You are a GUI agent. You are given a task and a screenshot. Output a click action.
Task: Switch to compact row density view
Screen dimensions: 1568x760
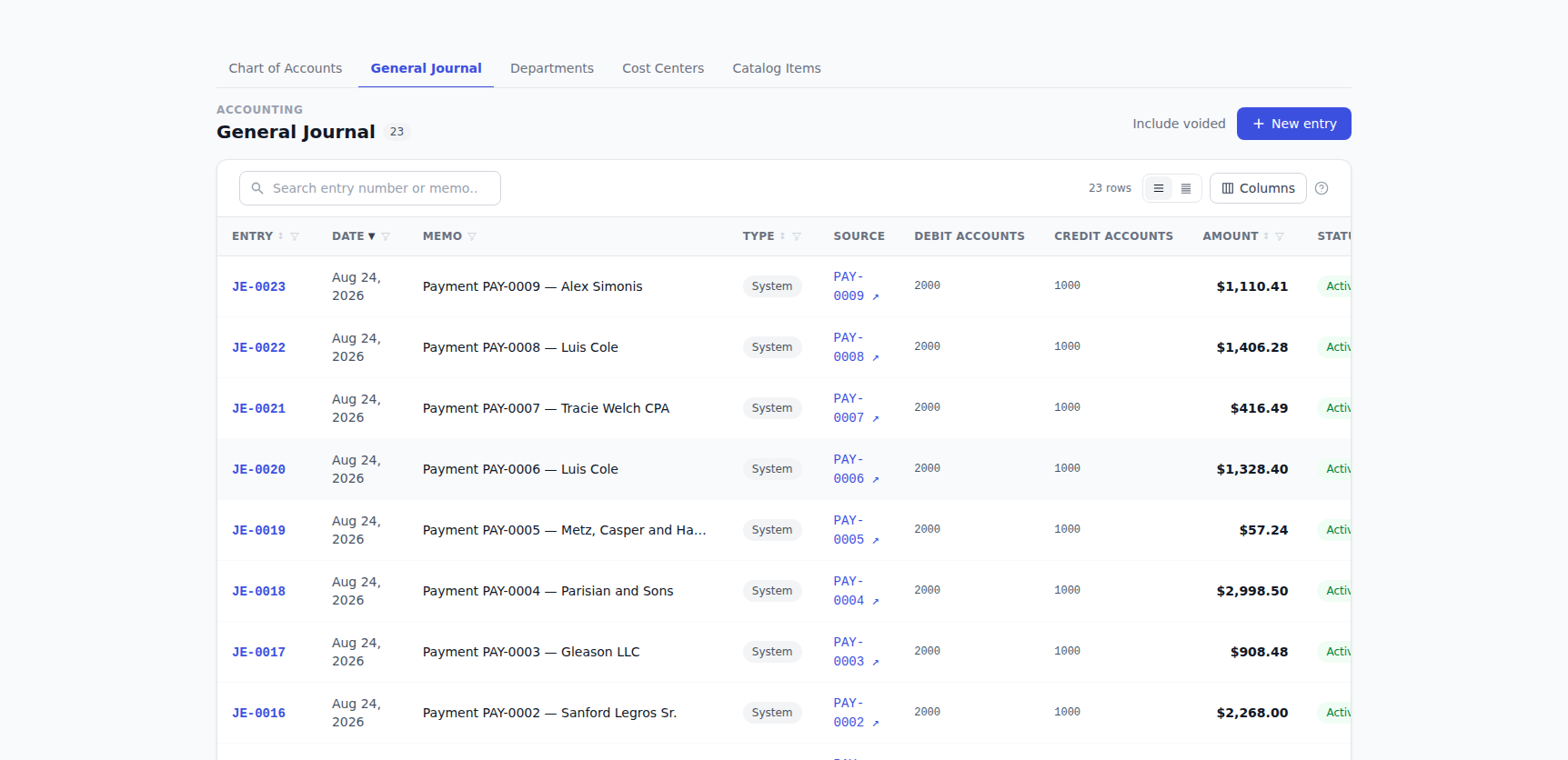click(1186, 188)
